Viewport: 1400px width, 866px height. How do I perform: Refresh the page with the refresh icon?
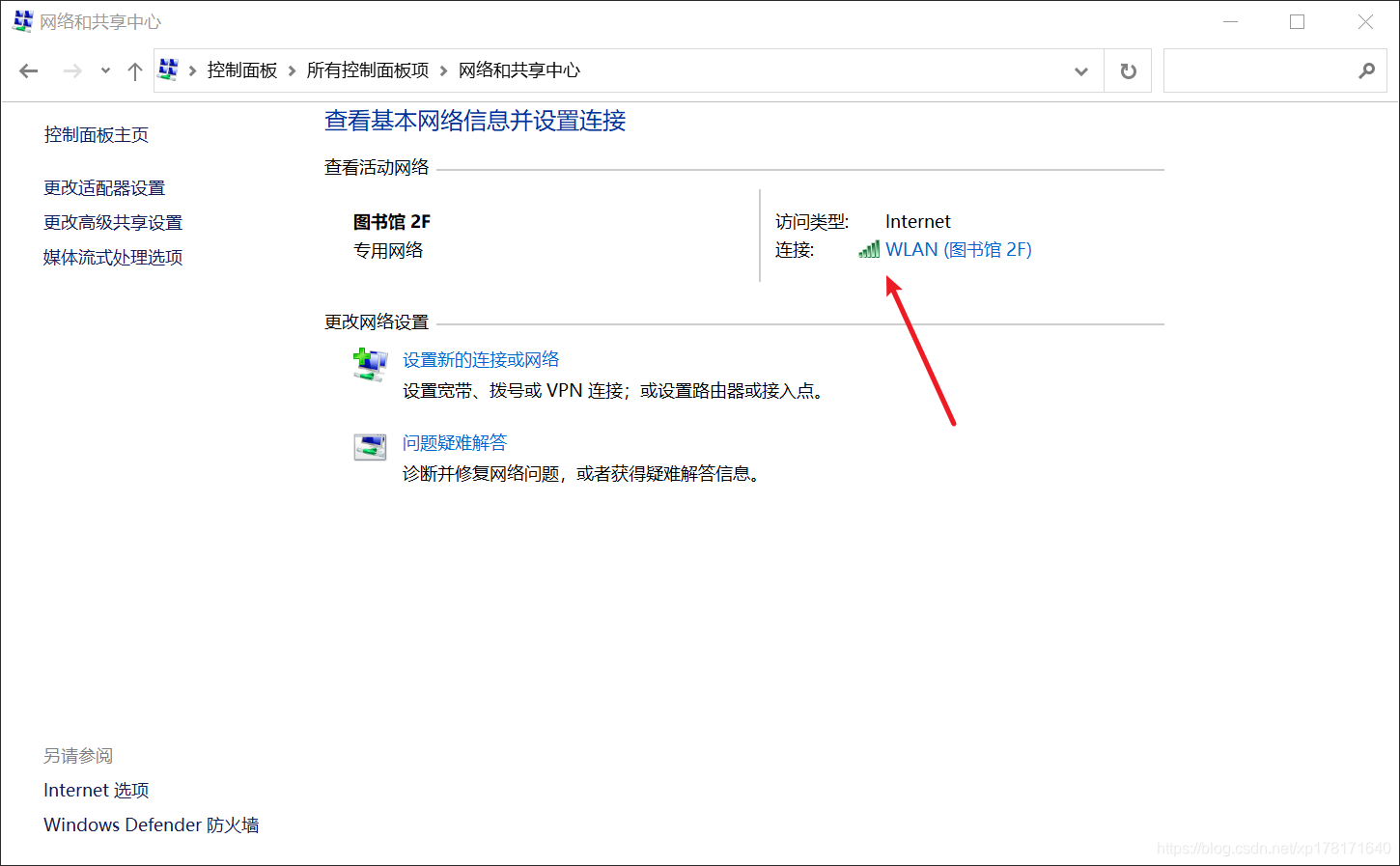(x=1128, y=71)
